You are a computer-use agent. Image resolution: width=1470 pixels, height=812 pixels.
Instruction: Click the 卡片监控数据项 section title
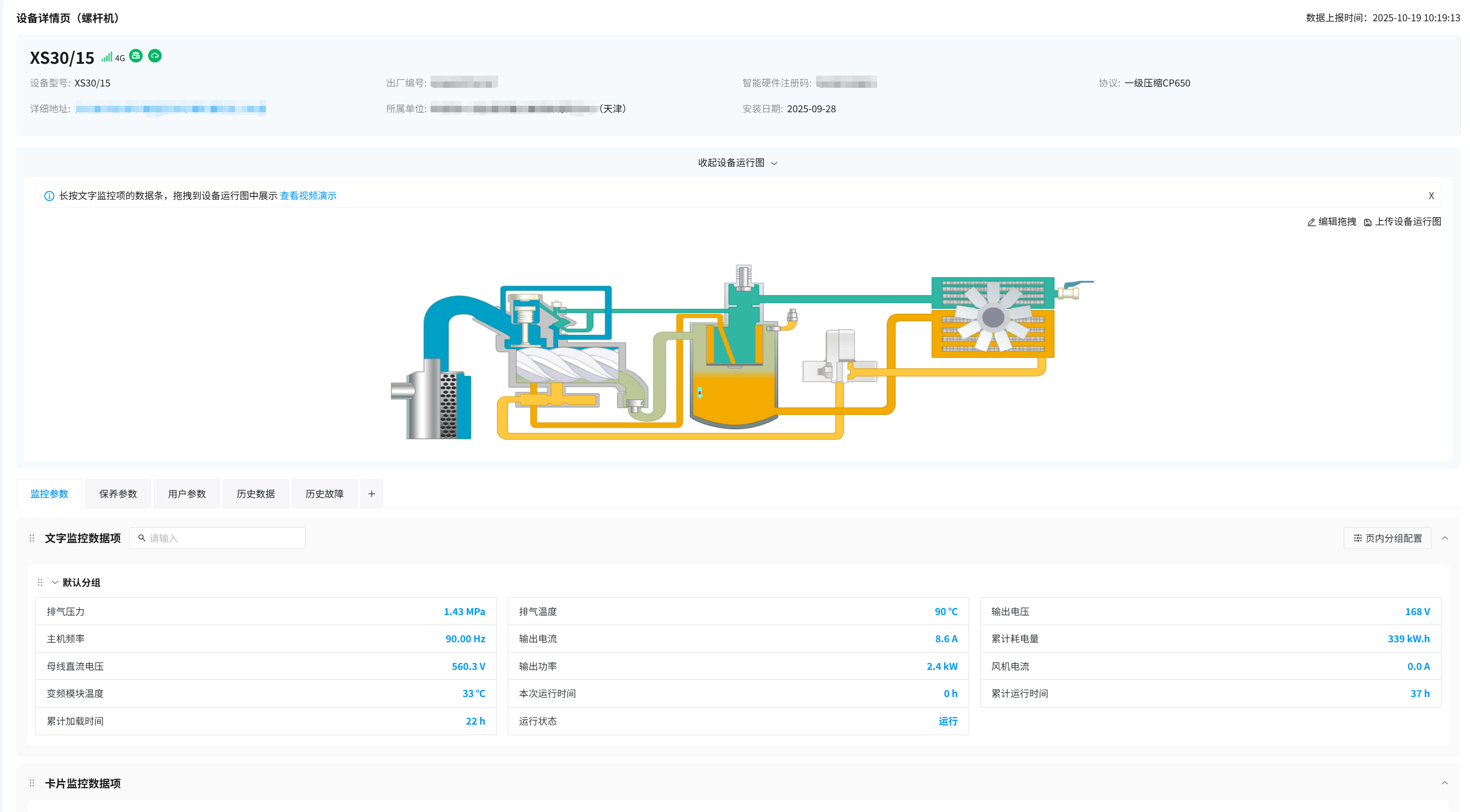83,783
